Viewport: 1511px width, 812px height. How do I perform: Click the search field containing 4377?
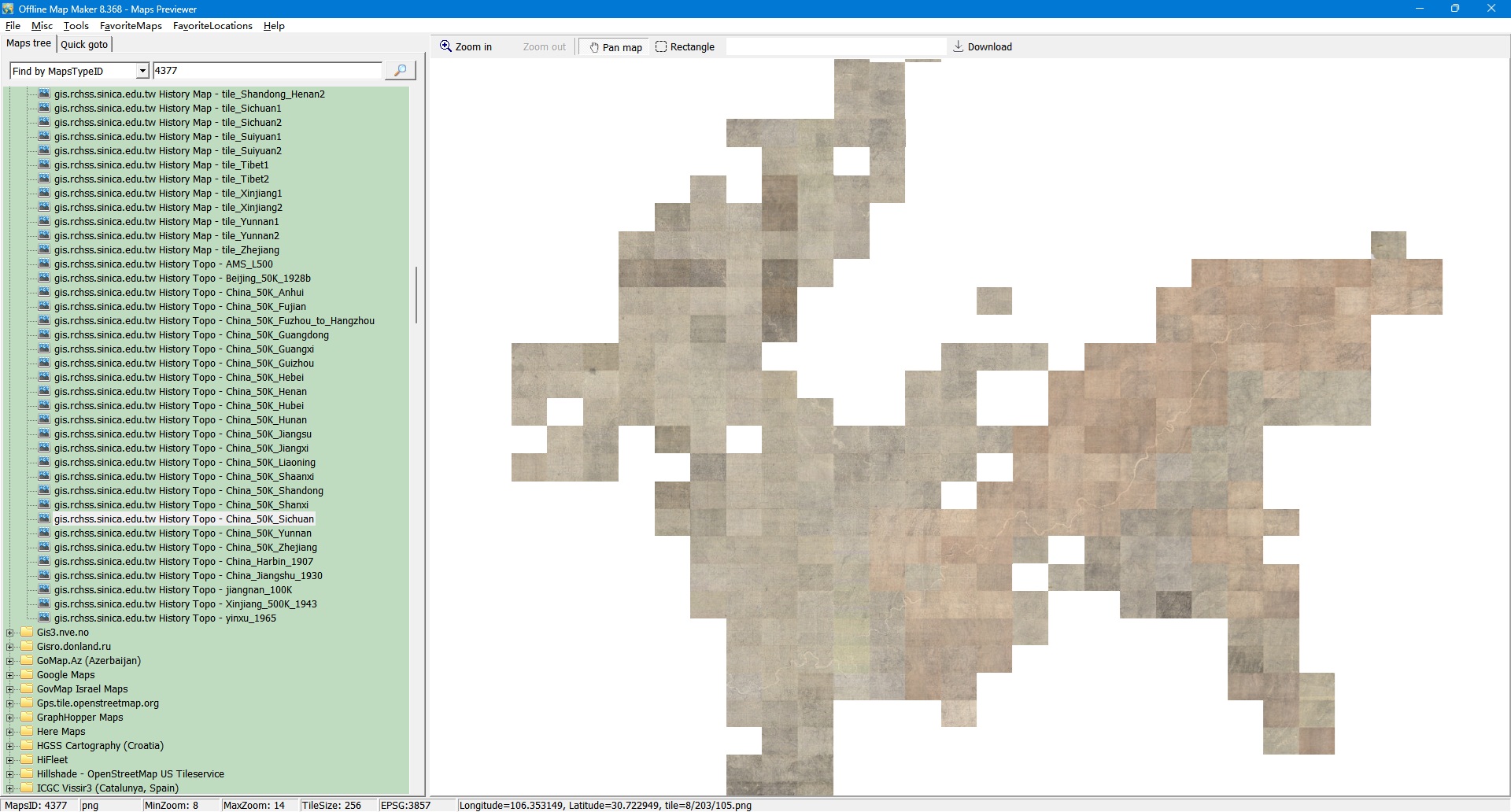point(266,71)
